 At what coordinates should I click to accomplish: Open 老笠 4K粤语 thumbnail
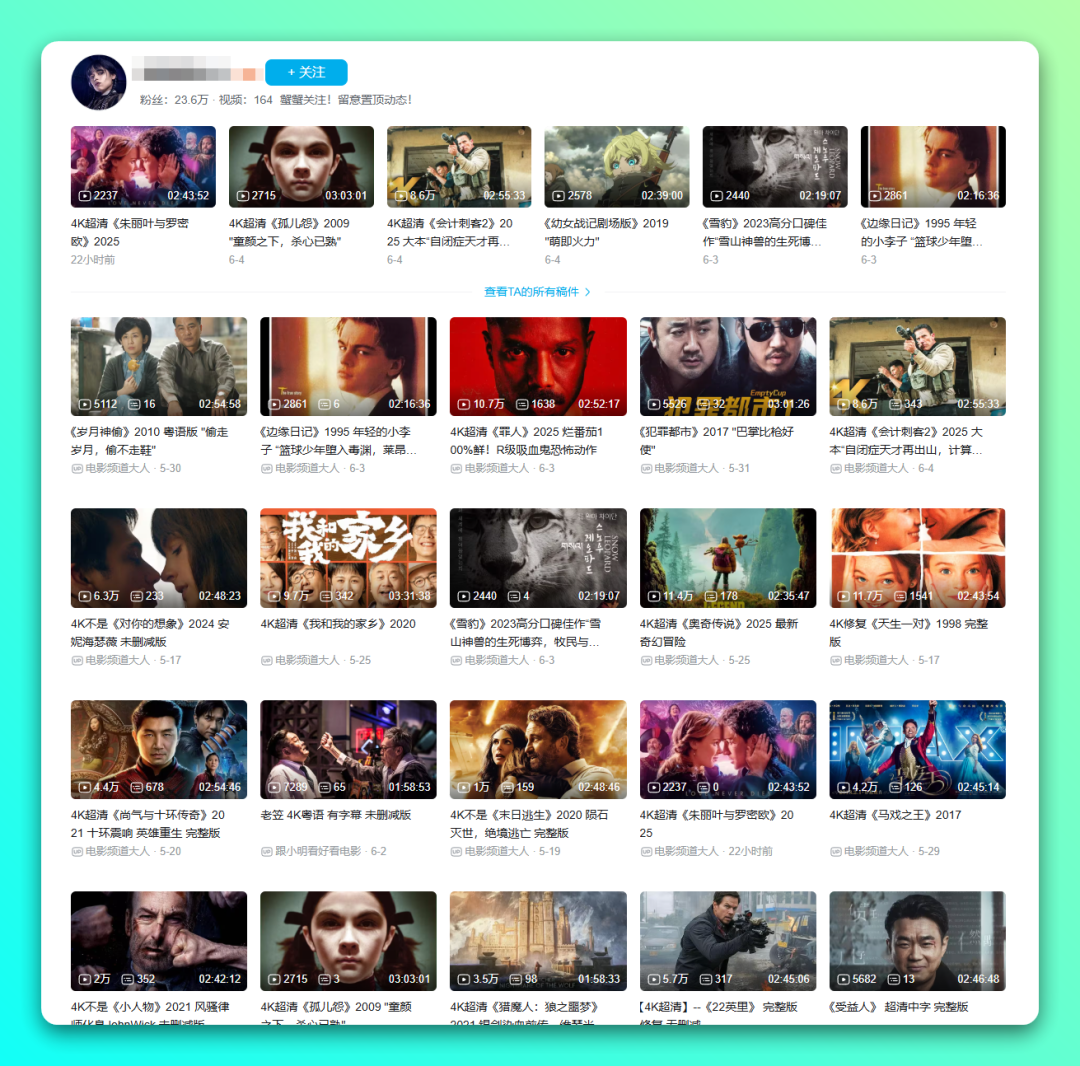[x=349, y=749]
